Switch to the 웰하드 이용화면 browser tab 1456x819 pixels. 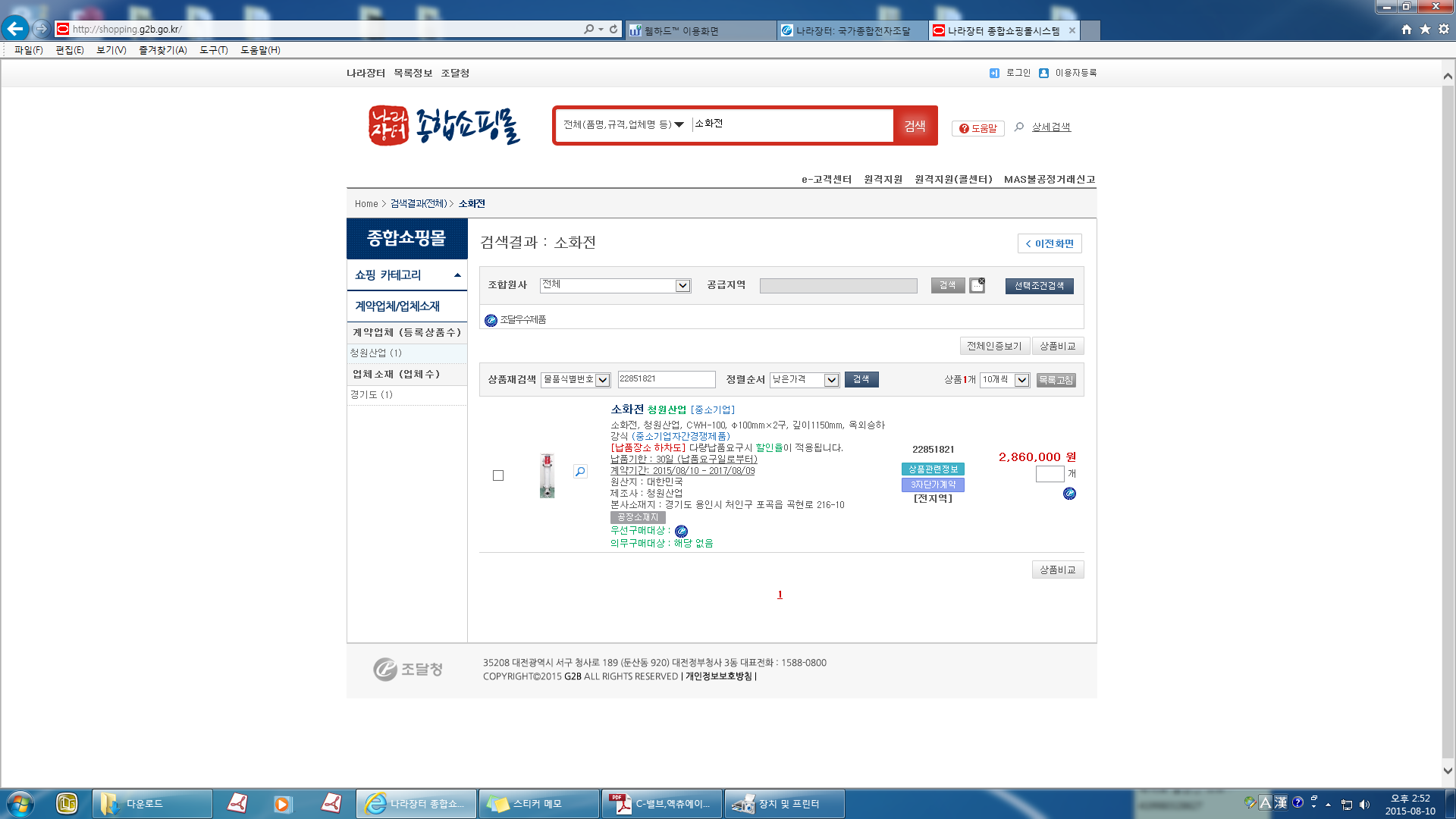click(x=700, y=30)
